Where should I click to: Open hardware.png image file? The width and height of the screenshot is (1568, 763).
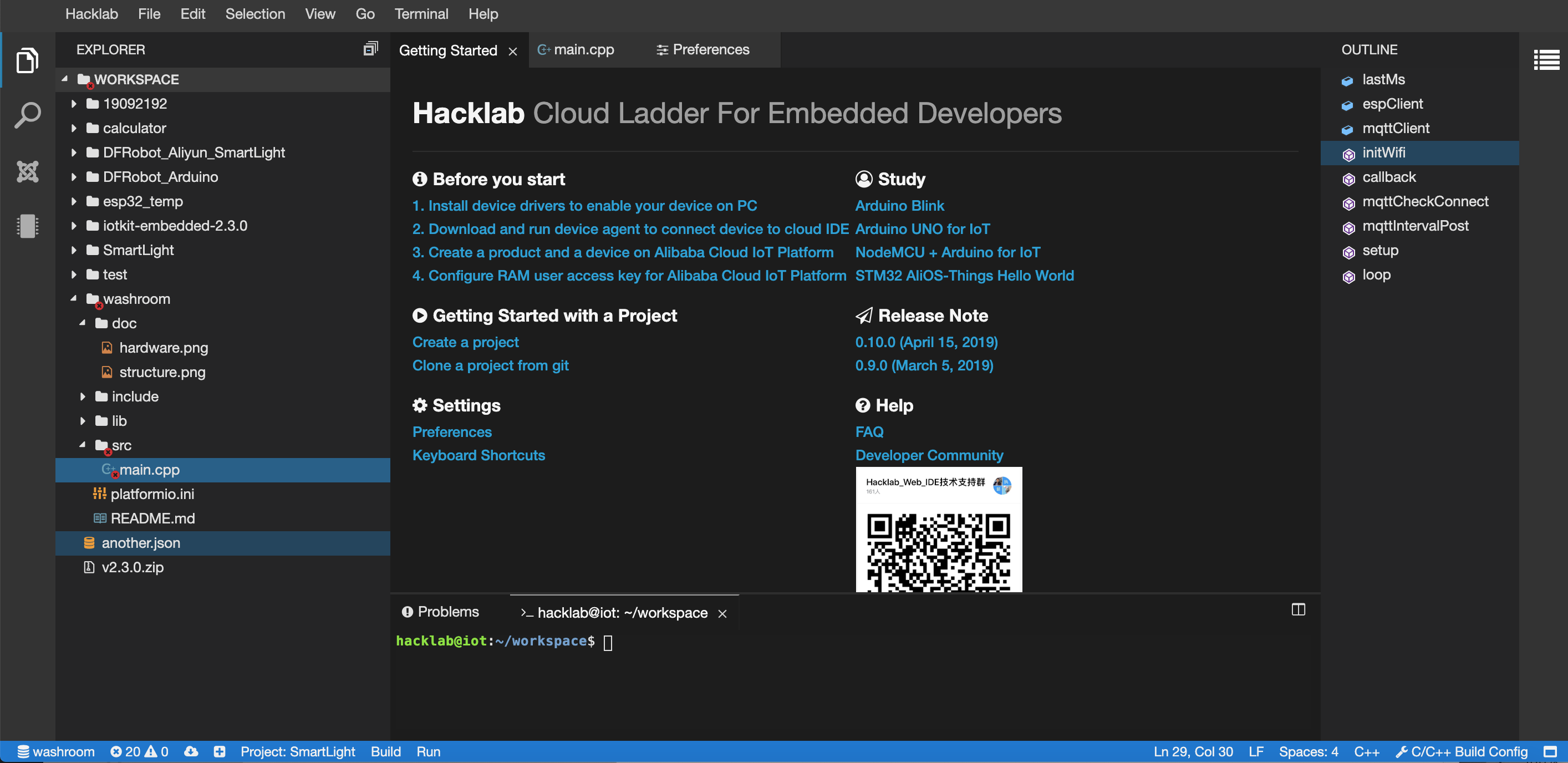(x=223, y=348)
